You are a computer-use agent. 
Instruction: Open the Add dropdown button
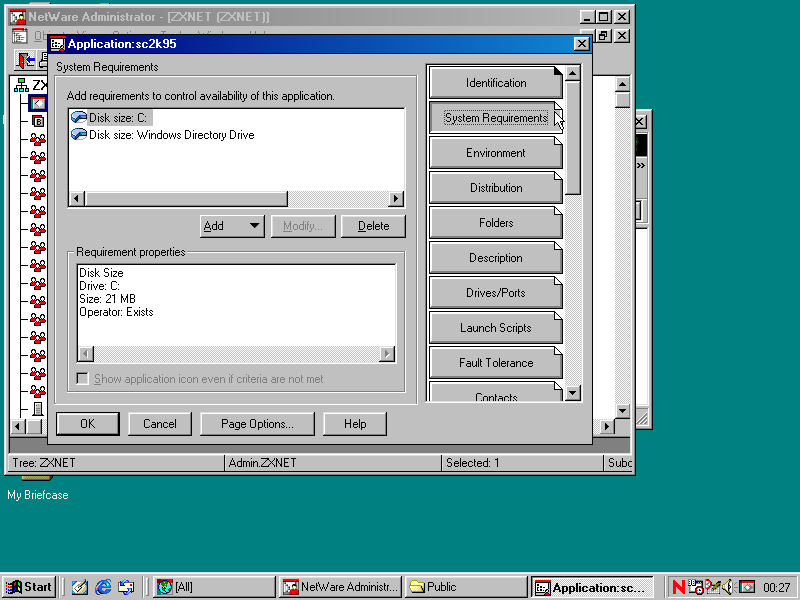point(232,226)
